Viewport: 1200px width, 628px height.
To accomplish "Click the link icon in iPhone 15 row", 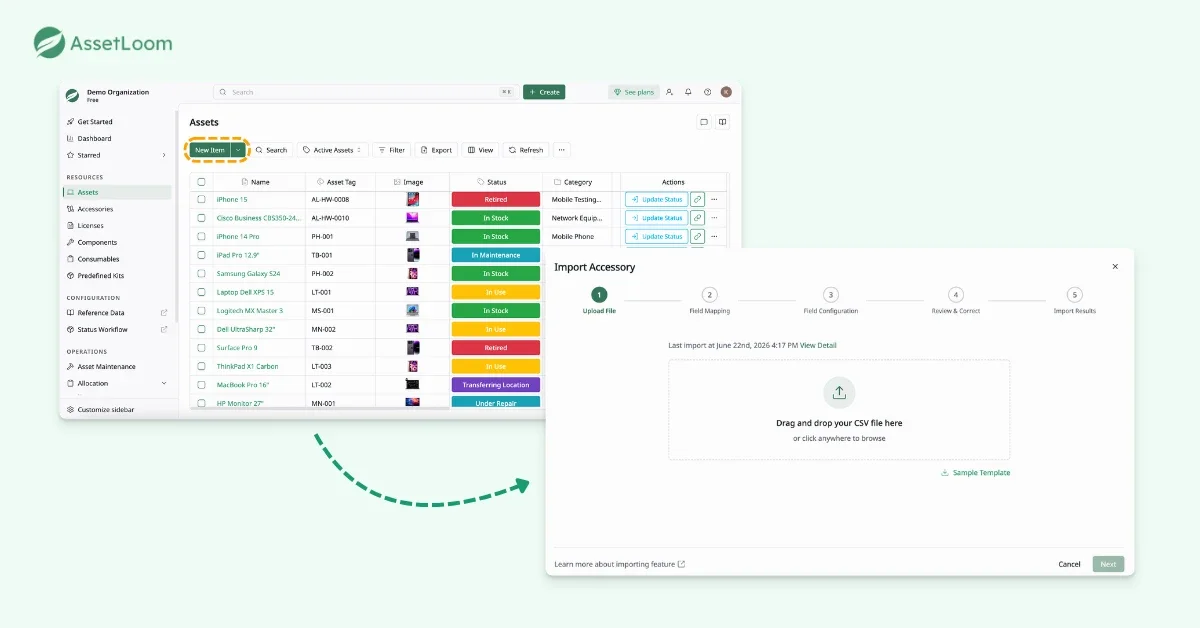I will click(697, 199).
